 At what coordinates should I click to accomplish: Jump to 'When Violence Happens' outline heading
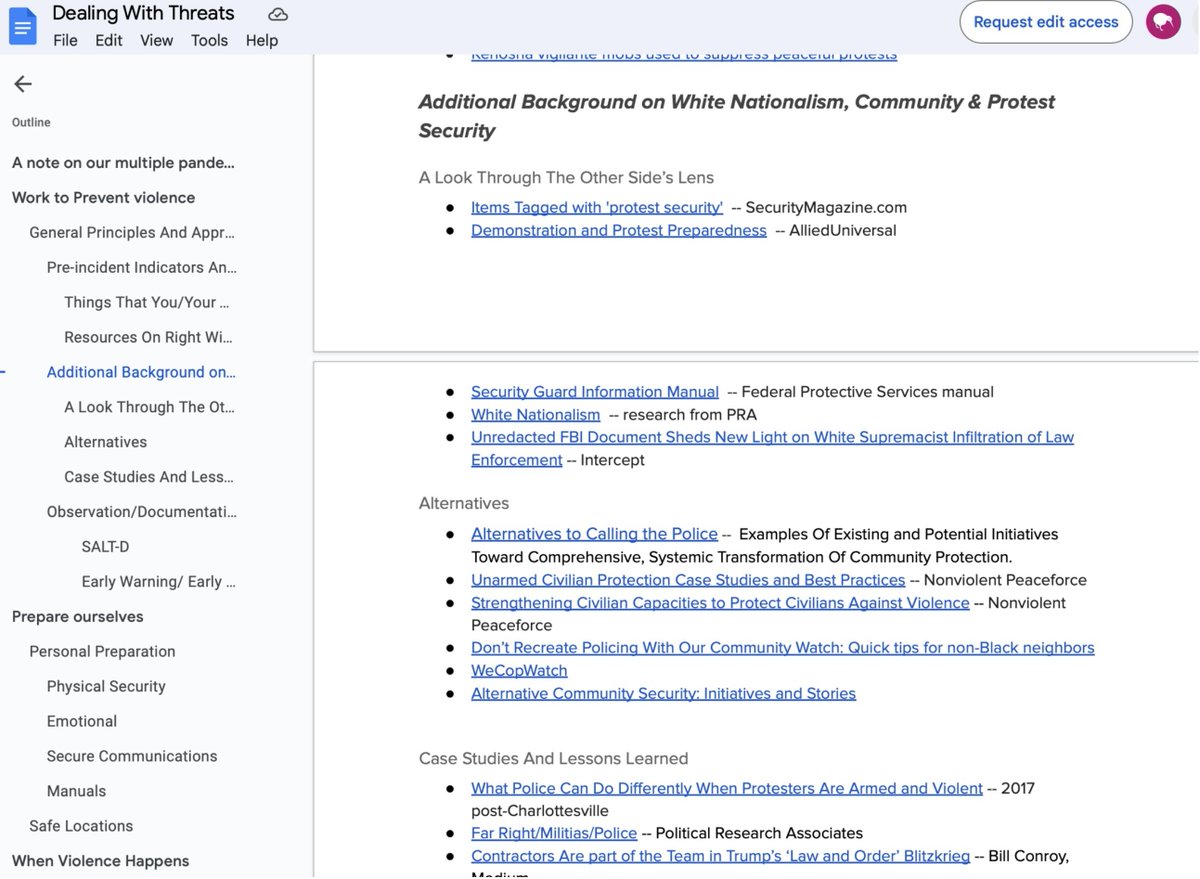click(100, 861)
